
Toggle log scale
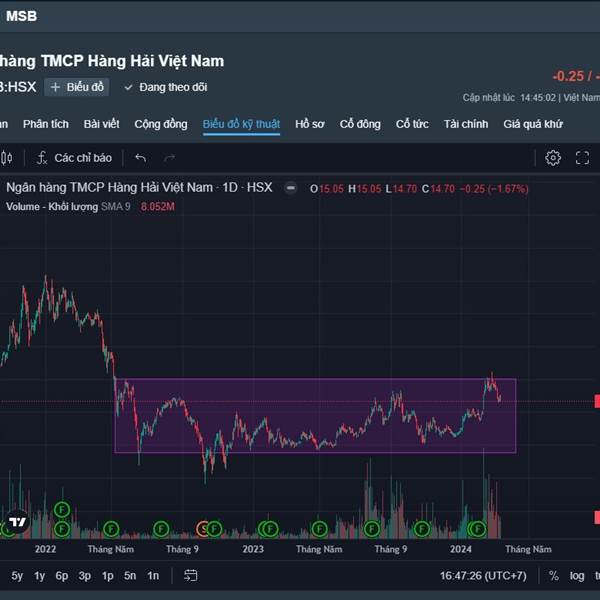click(x=577, y=576)
